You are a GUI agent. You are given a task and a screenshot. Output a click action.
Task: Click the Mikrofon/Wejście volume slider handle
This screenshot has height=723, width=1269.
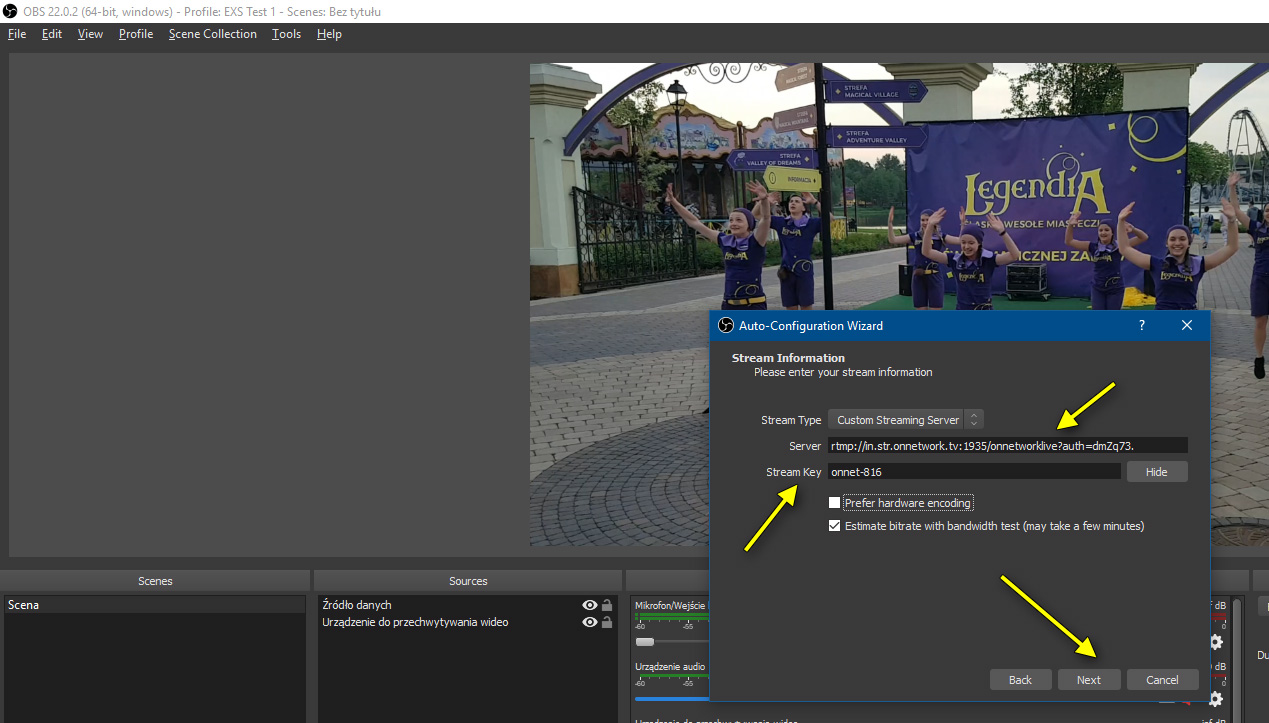pyautogui.click(x=645, y=642)
